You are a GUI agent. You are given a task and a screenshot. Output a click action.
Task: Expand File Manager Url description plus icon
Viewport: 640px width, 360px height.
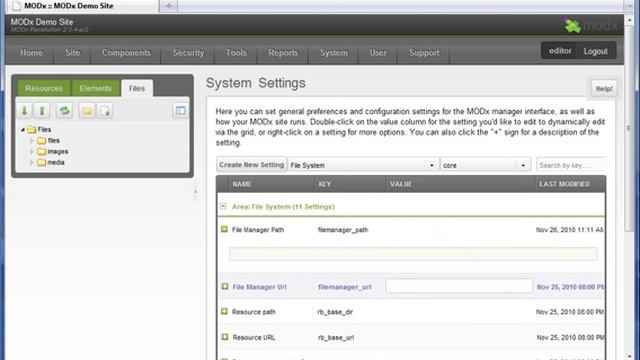tap(224, 287)
